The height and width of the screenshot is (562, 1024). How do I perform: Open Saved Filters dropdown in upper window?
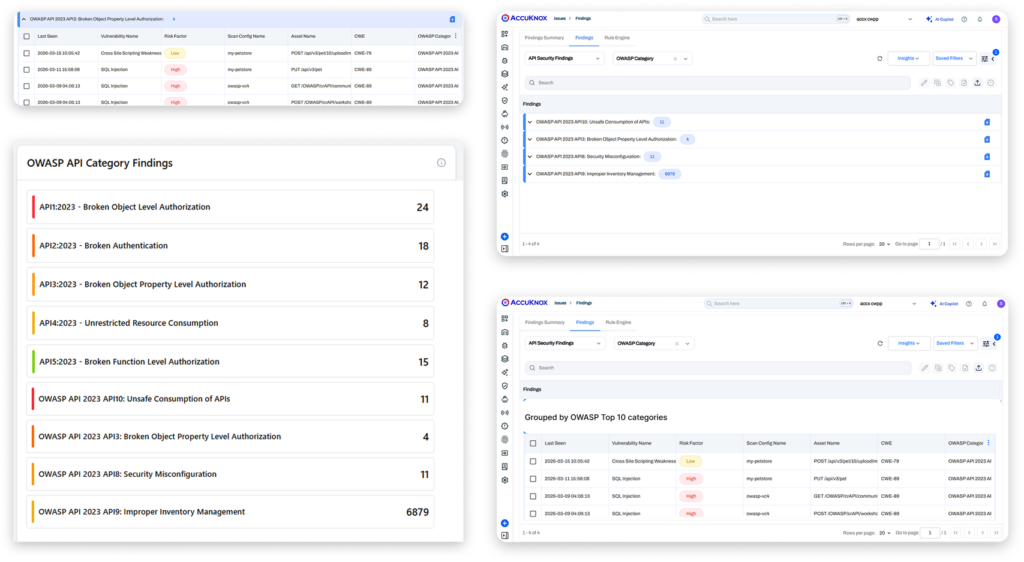pos(953,59)
